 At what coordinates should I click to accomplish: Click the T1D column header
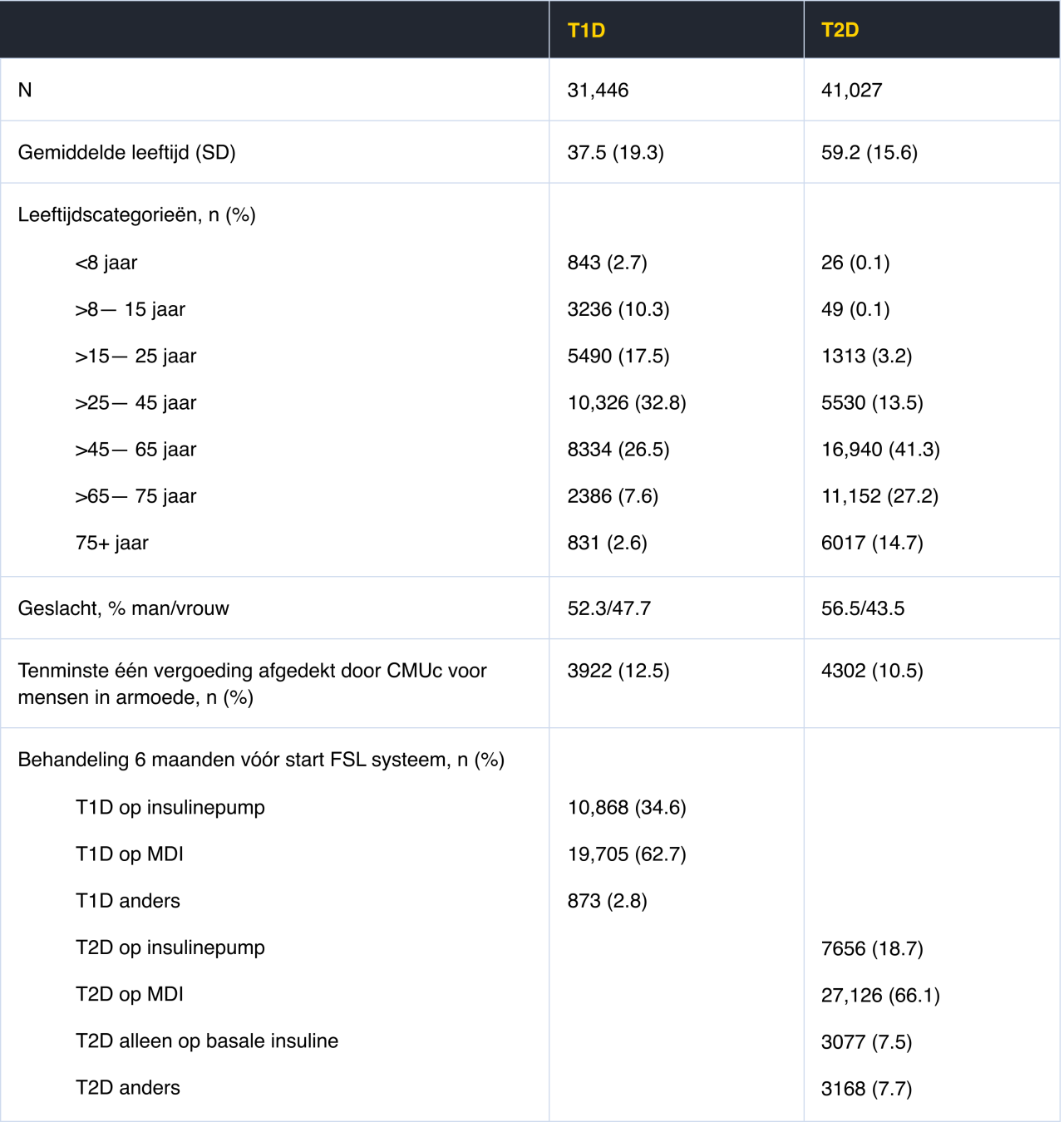[x=586, y=31]
